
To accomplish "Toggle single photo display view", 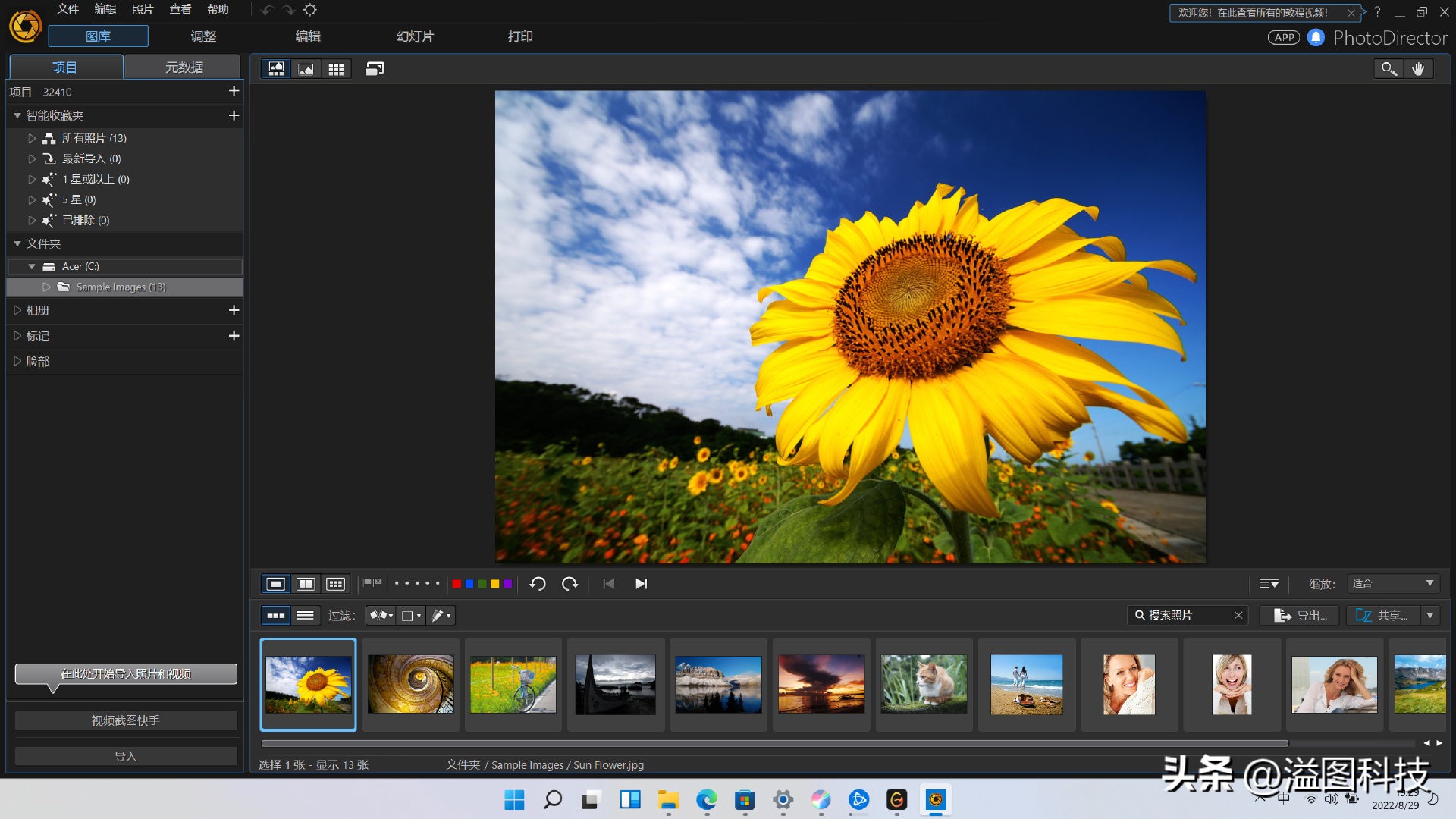I will click(276, 584).
